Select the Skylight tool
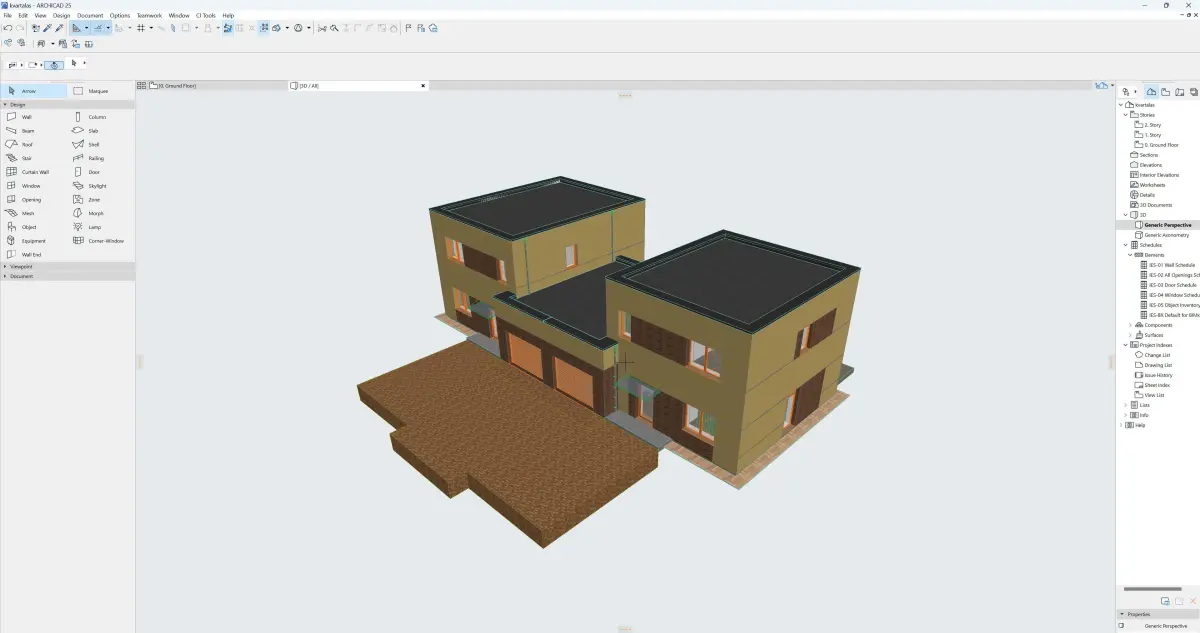 click(100, 186)
